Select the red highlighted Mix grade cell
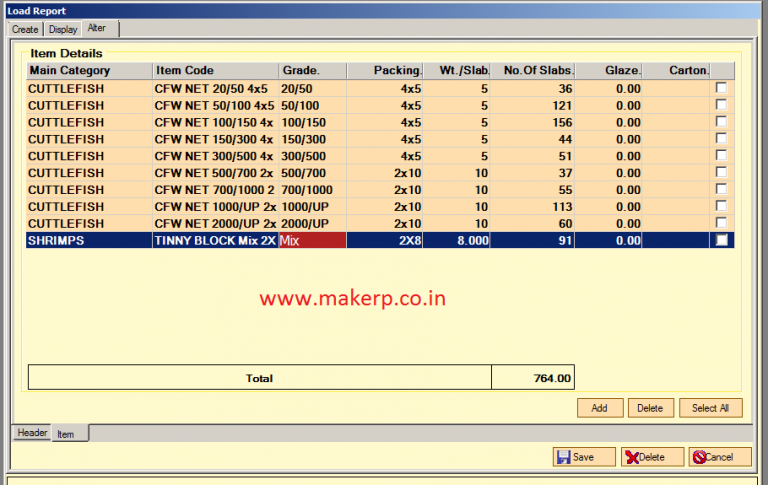This screenshot has height=485, width=768. click(x=312, y=241)
